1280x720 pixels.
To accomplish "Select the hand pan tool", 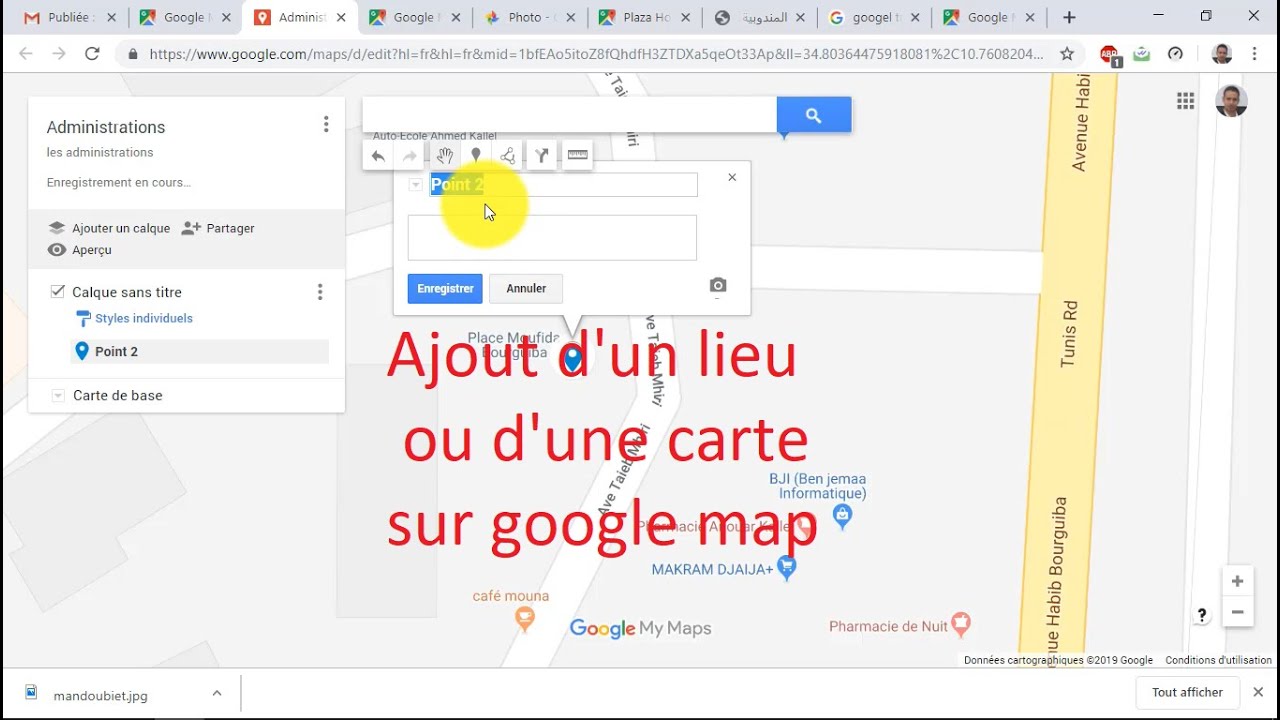I will point(444,155).
